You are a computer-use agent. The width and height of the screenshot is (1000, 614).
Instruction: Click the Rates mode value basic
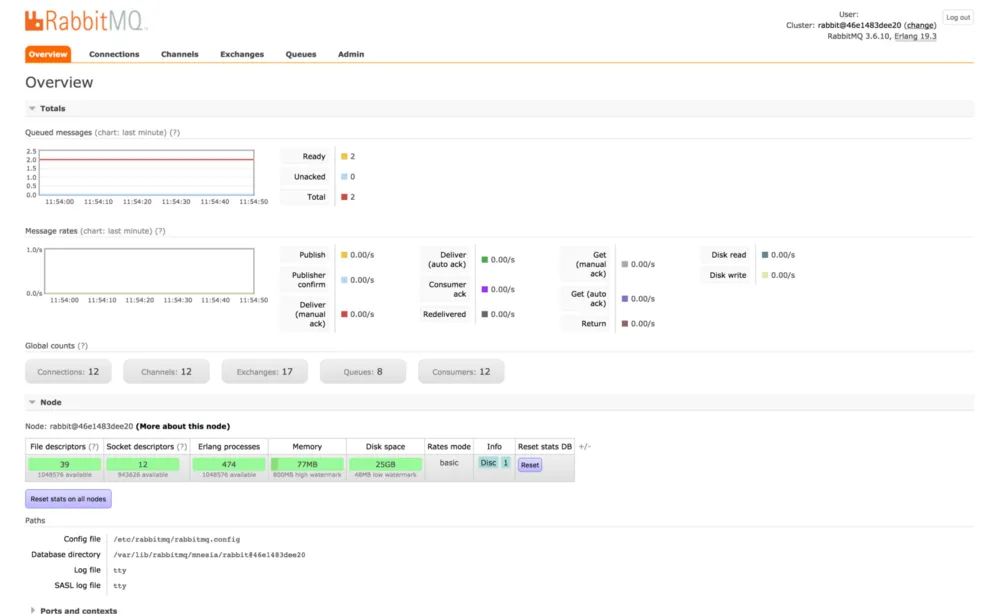449,463
